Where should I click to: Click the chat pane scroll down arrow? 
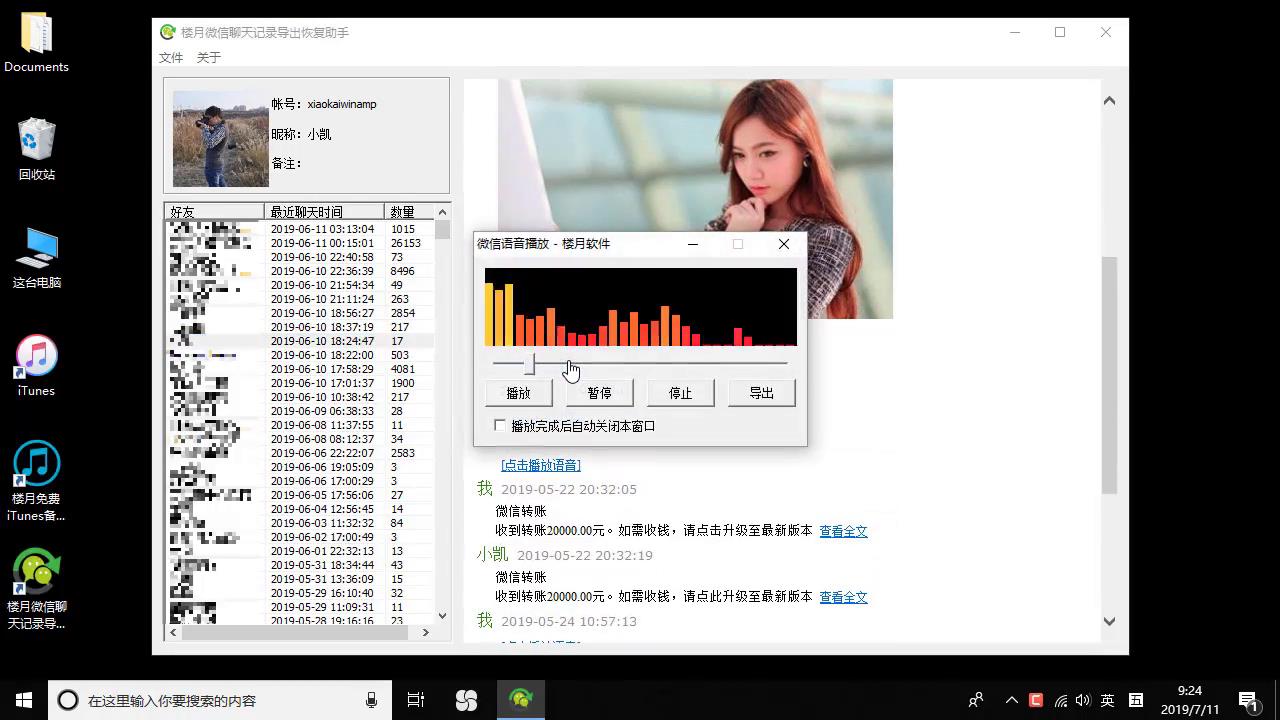[1109, 621]
